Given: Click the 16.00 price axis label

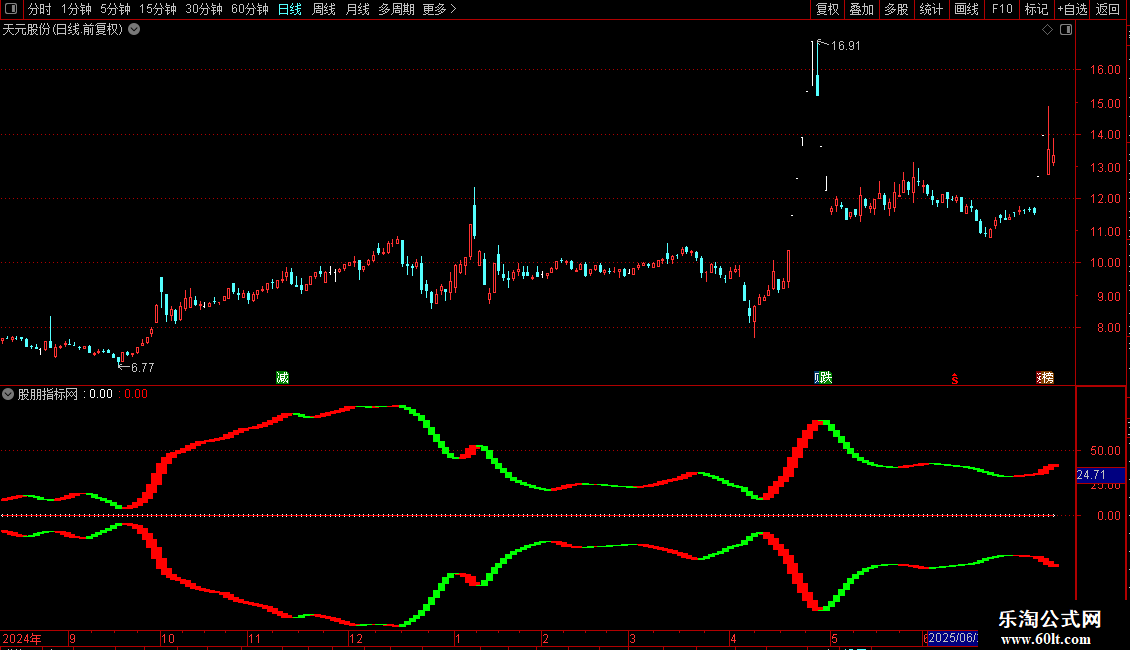Looking at the screenshot, I should (1105, 70).
